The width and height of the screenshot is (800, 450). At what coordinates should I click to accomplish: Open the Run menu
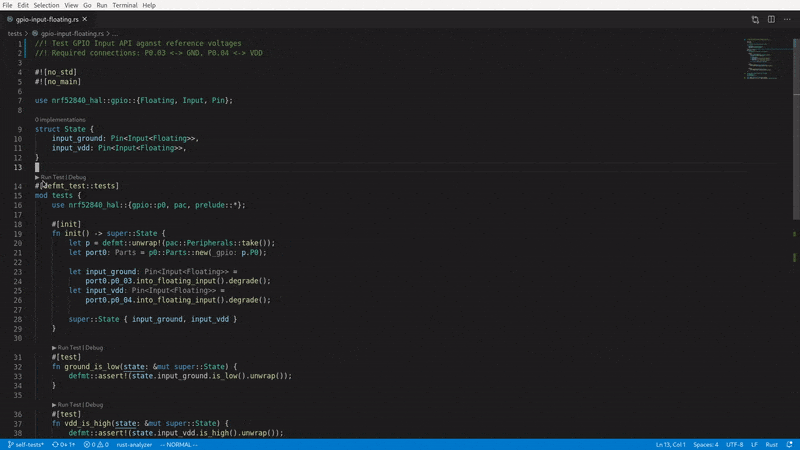click(x=102, y=5)
